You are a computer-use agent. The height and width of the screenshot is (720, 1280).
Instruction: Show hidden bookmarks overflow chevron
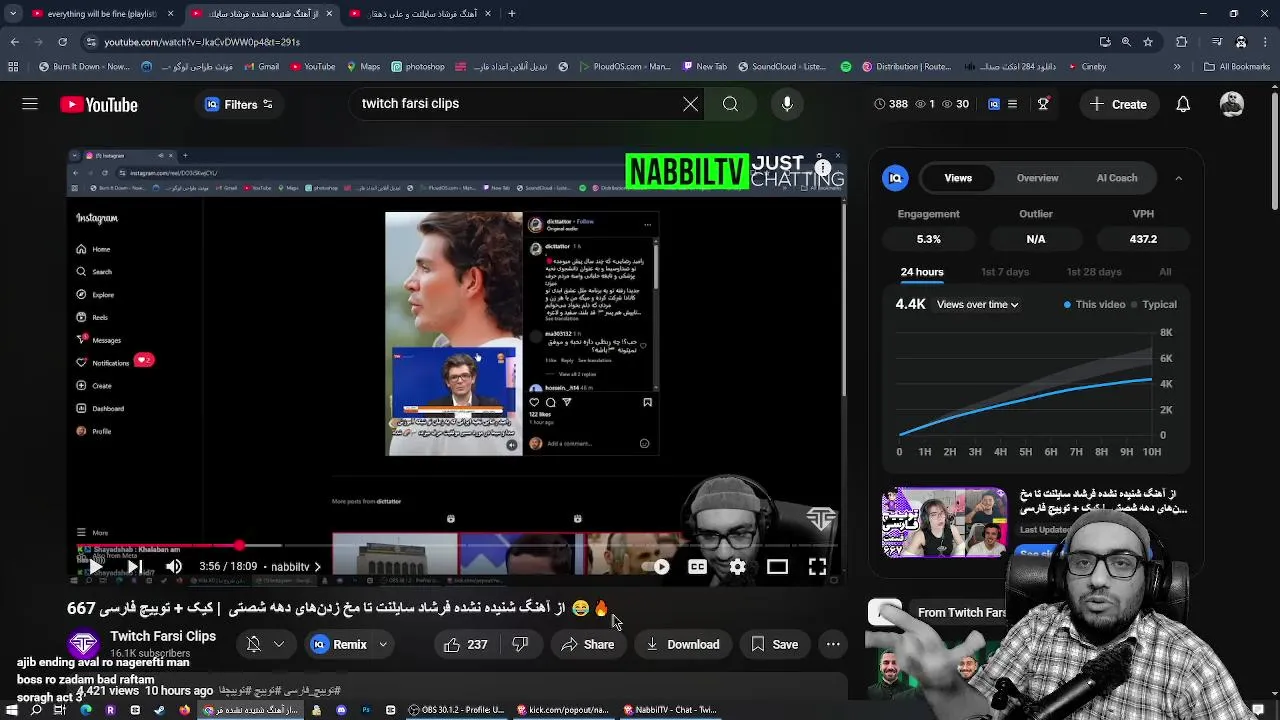click(1176, 67)
